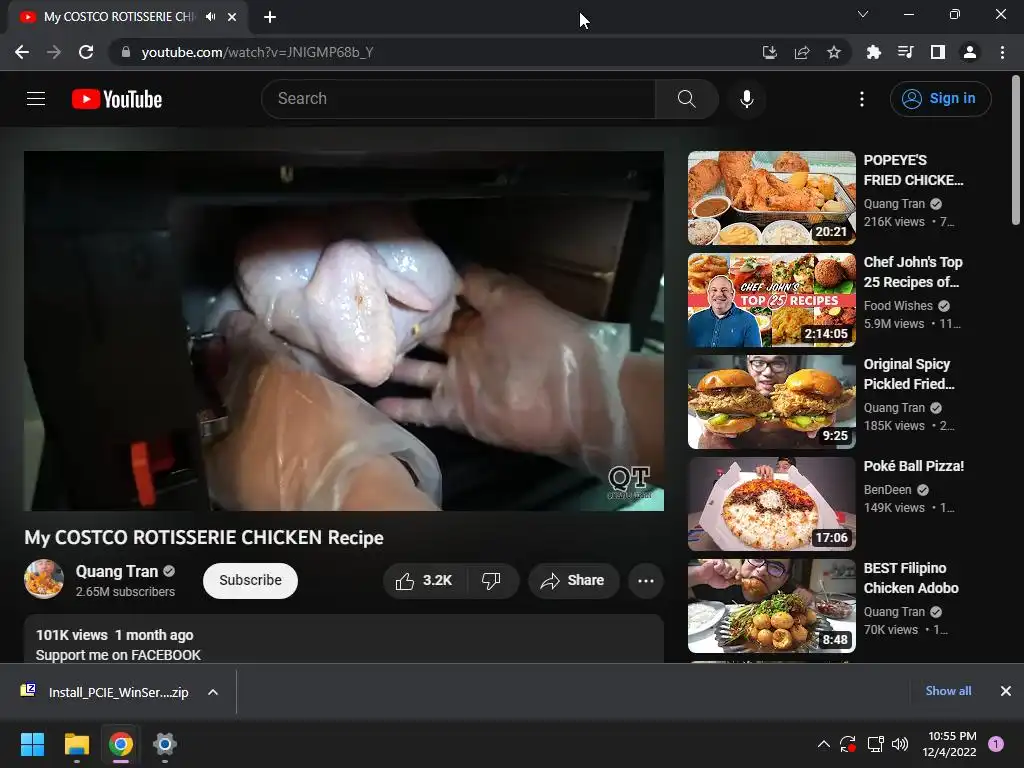Expand the download item options chevron
1024x768 pixels.
pyautogui.click(x=213, y=692)
